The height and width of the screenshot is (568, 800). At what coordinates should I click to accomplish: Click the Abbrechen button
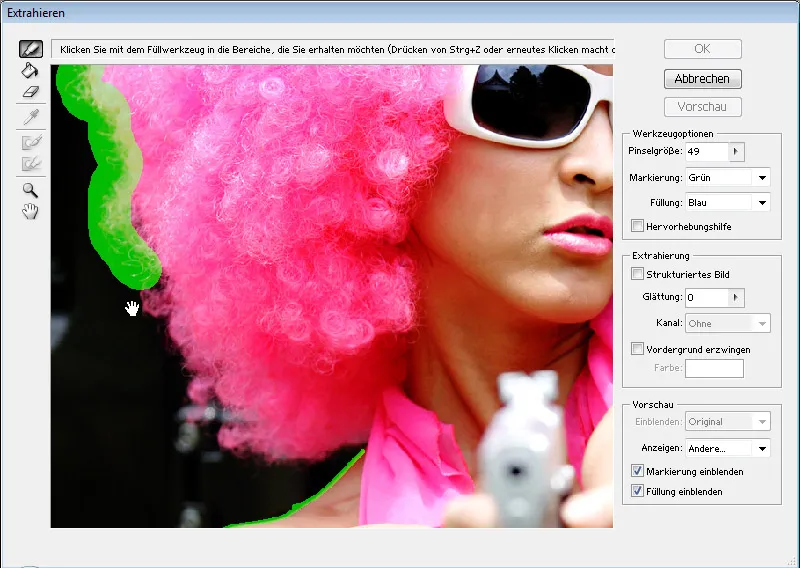703,79
